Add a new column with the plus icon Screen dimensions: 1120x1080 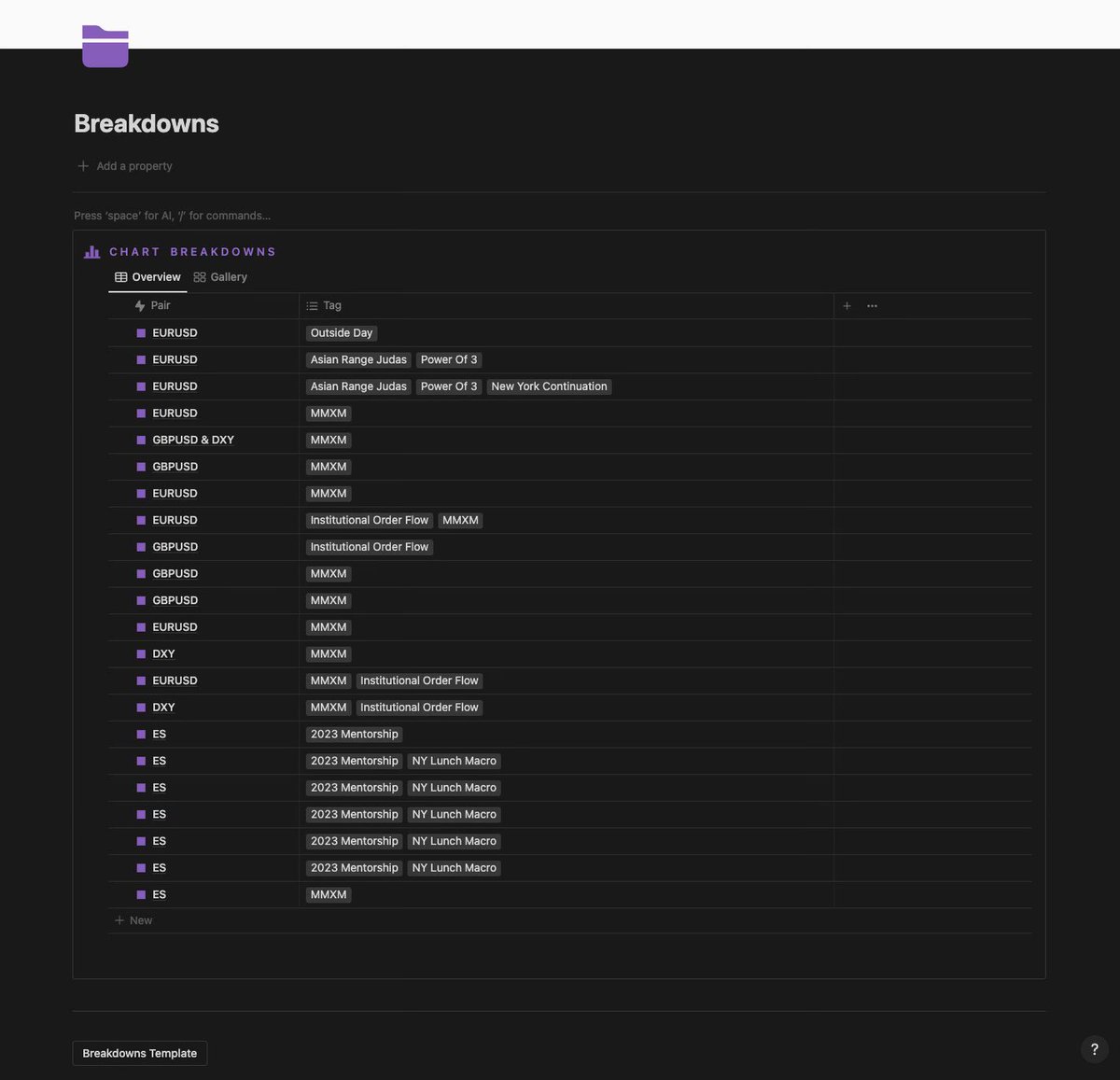click(x=847, y=306)
